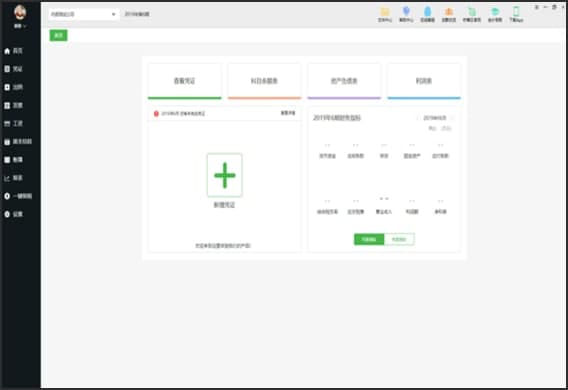The height and width of the screenshot is (390, 568).
Task: Select the green left segment of indicator toggle
Action: [369, 239]
